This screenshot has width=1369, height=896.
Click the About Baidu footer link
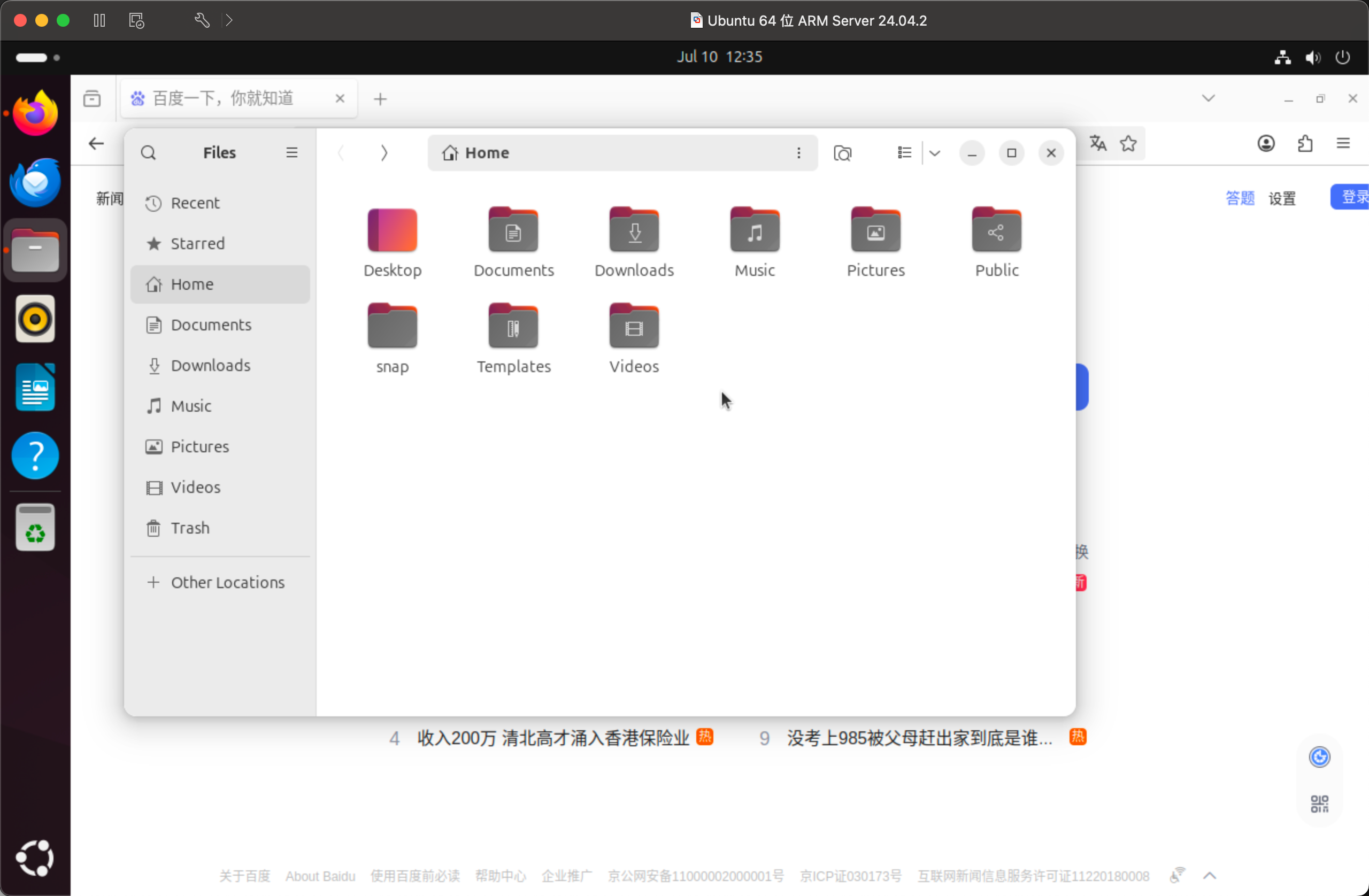(320, 876)
